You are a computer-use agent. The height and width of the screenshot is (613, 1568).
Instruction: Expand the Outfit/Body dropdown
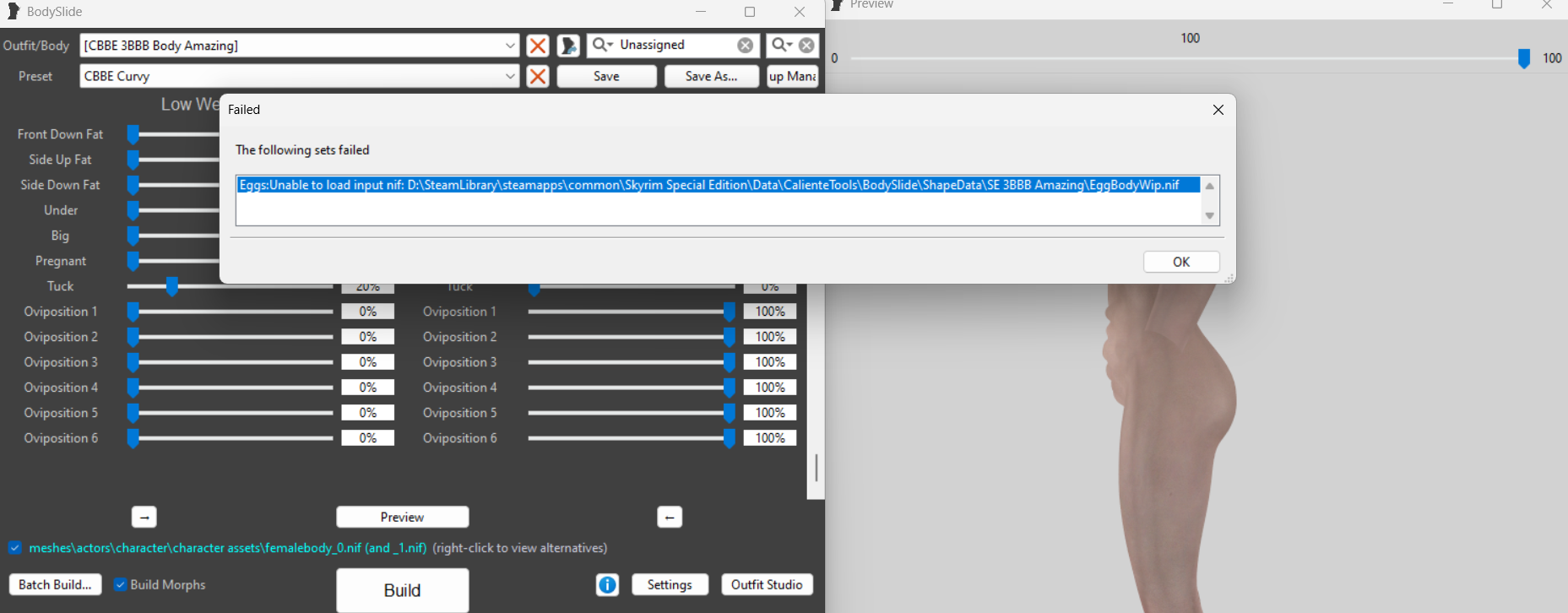(510, 46)
